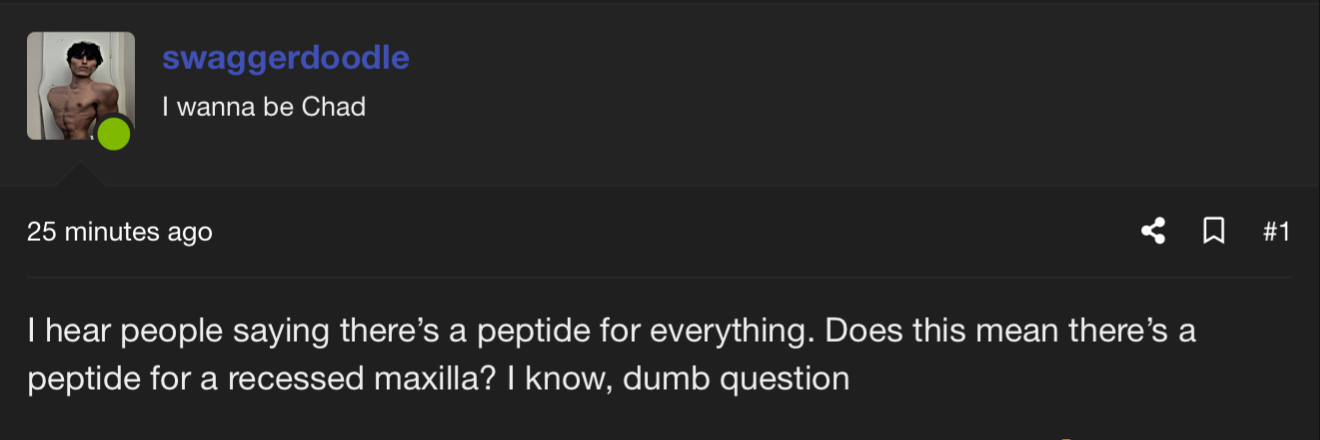Click the time posted label in the header
This screenshot has width=1320, height=440.
(x=120, y=232)
